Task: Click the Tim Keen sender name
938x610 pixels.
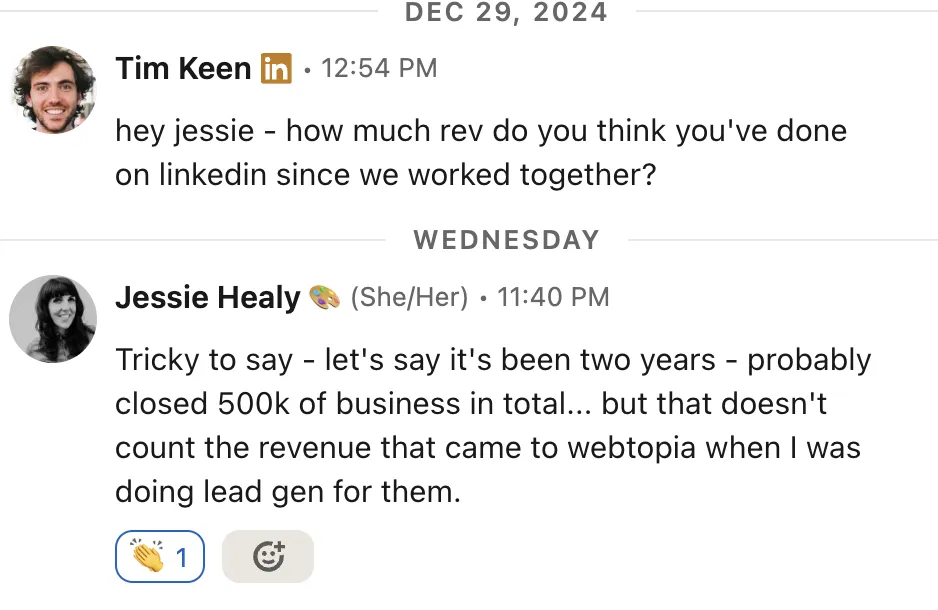Action: point(183,69)
